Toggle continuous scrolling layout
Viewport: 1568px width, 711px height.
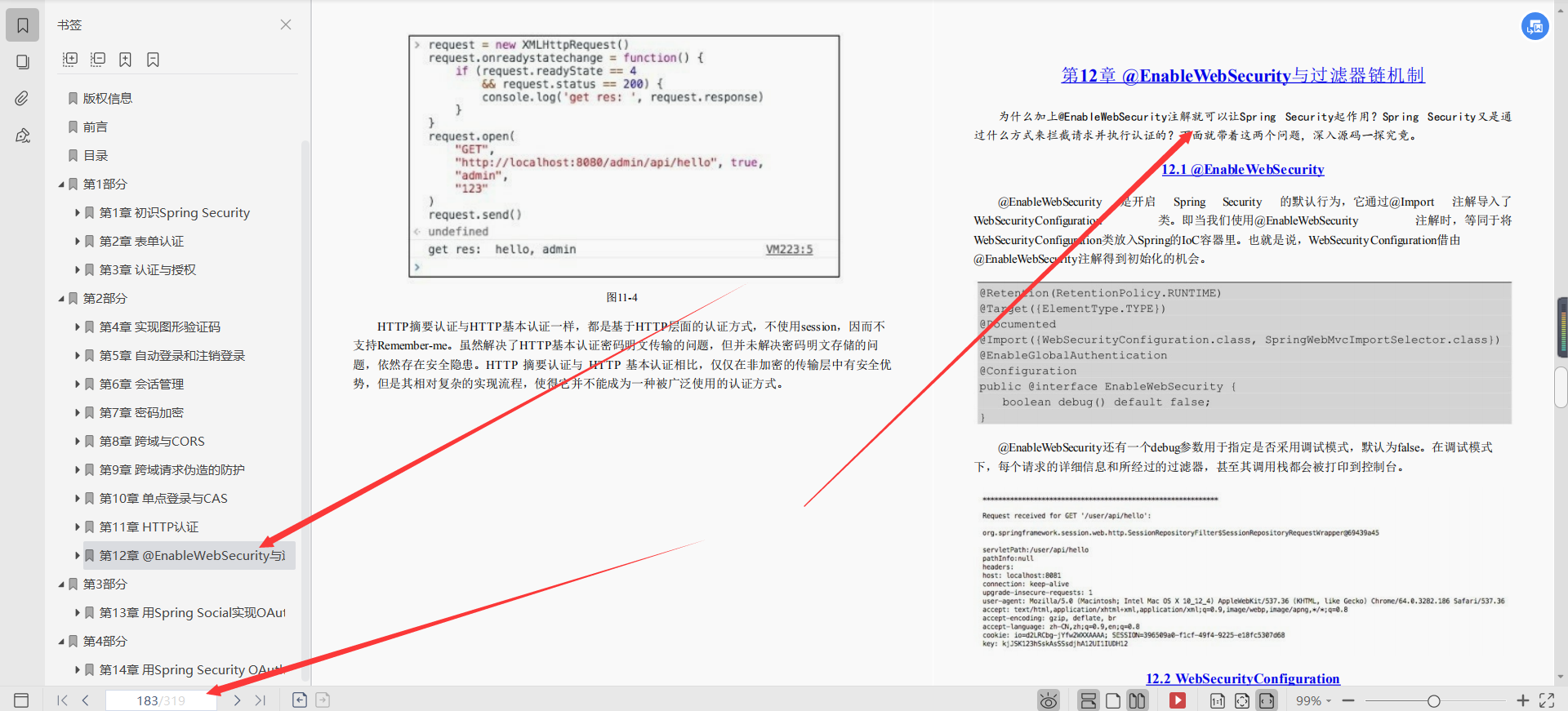click(1088, 700)
